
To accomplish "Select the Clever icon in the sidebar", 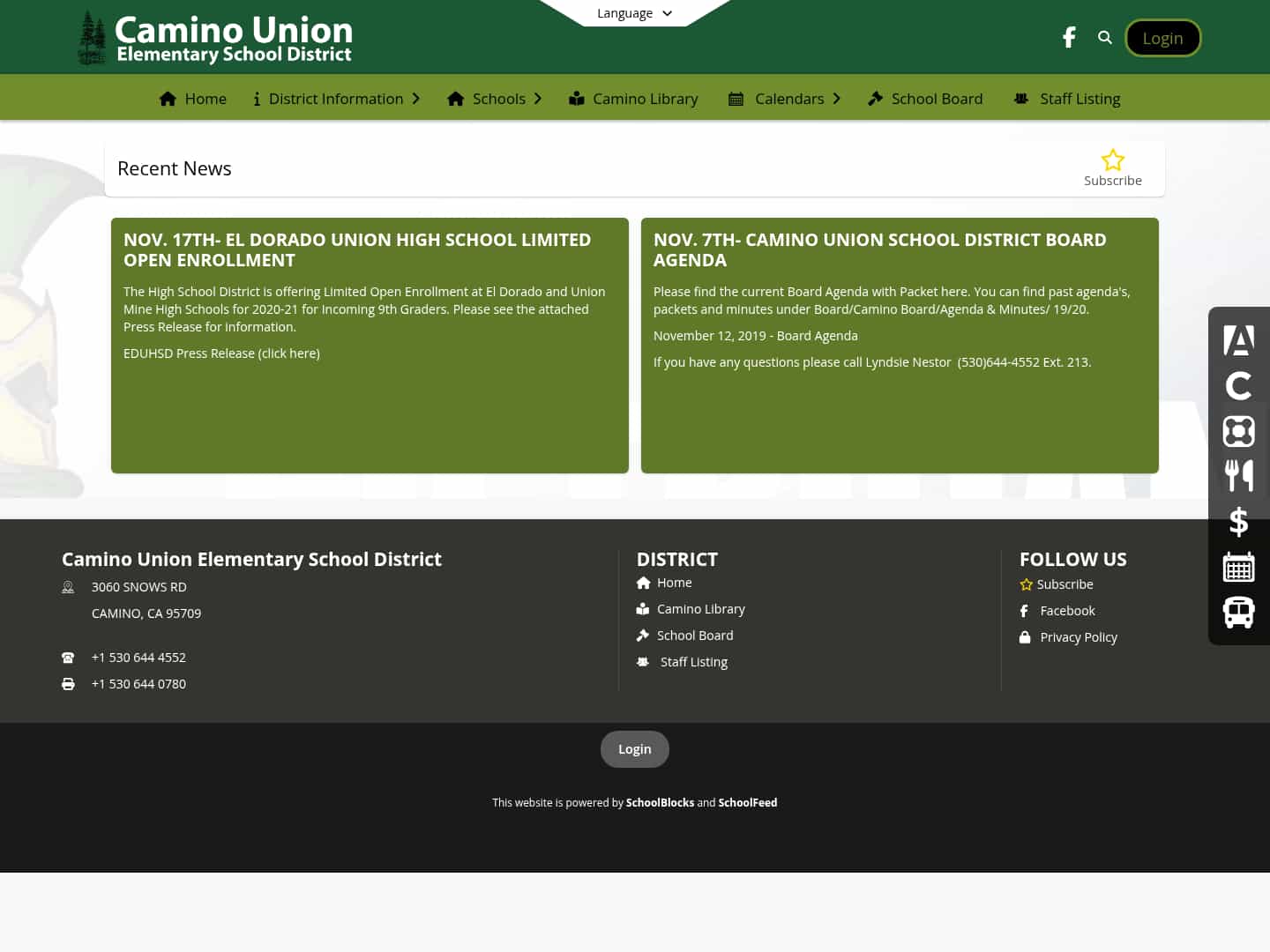I will 1238,385.
